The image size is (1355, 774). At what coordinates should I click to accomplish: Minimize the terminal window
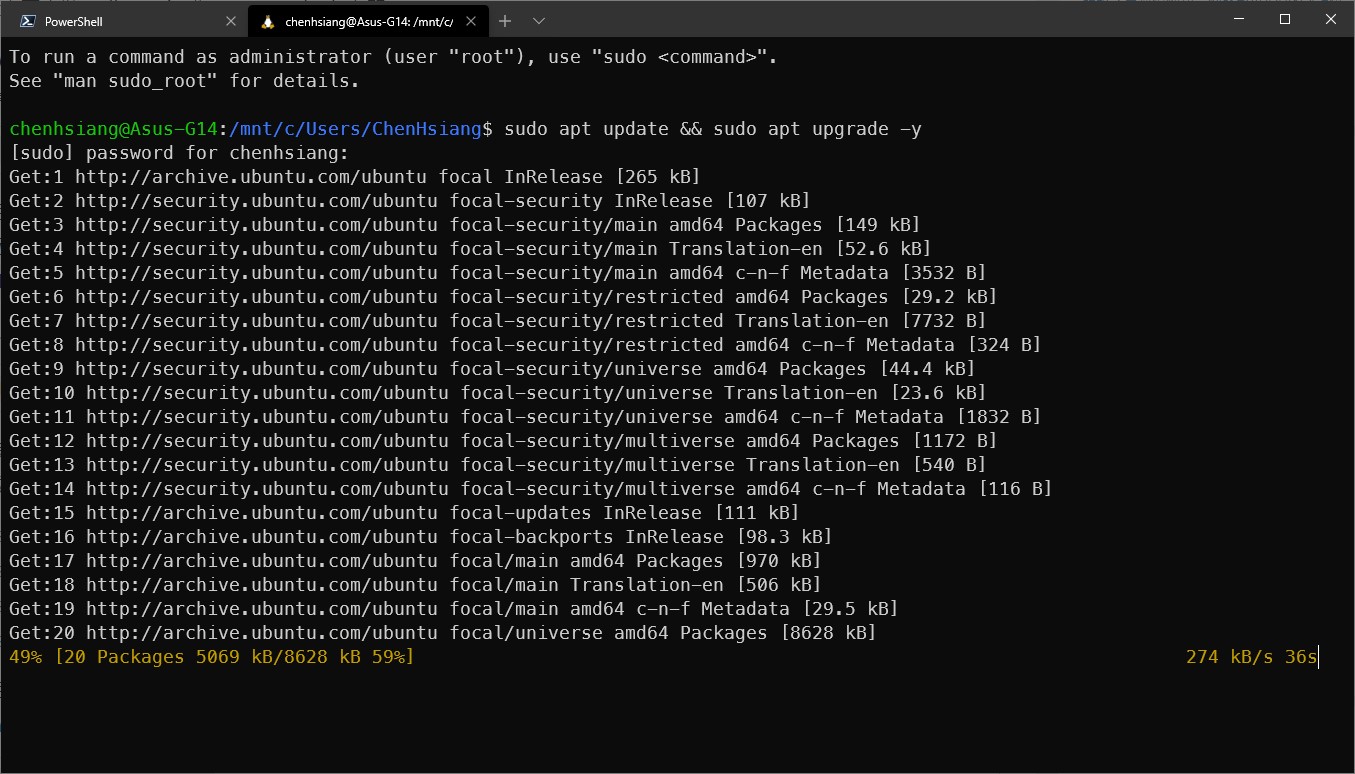pos(1240,19)
